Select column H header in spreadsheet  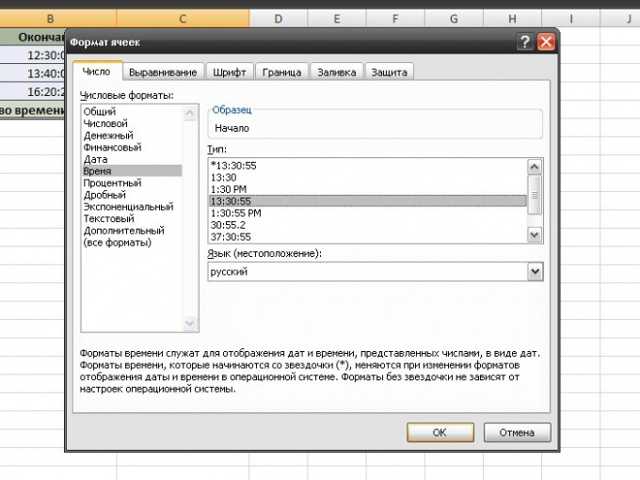[512, 19]
